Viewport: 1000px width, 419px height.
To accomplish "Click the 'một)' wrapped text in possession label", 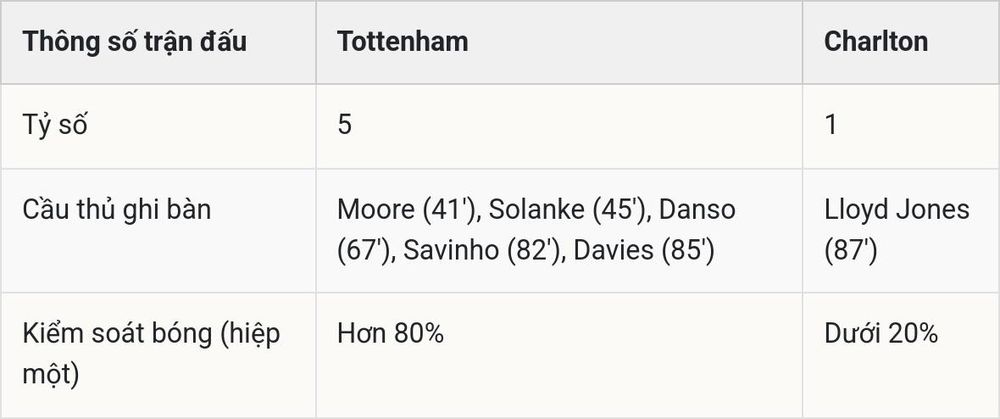I will (x=50, y=375).
